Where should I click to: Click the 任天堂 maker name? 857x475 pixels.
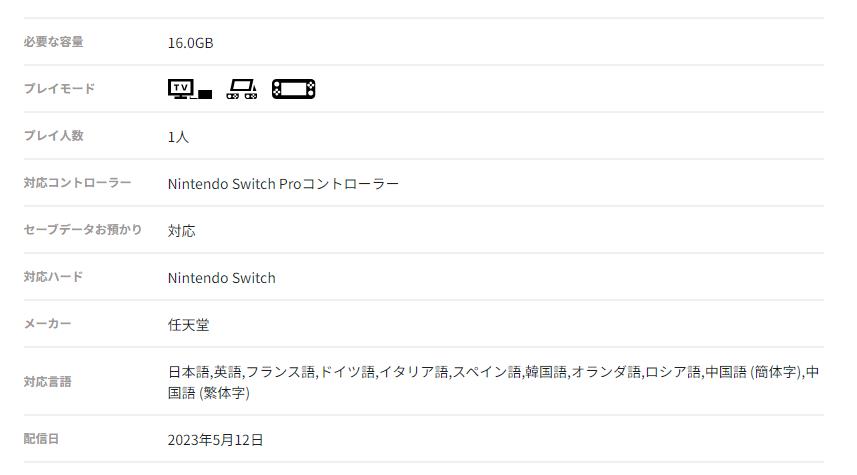[189, 325]
